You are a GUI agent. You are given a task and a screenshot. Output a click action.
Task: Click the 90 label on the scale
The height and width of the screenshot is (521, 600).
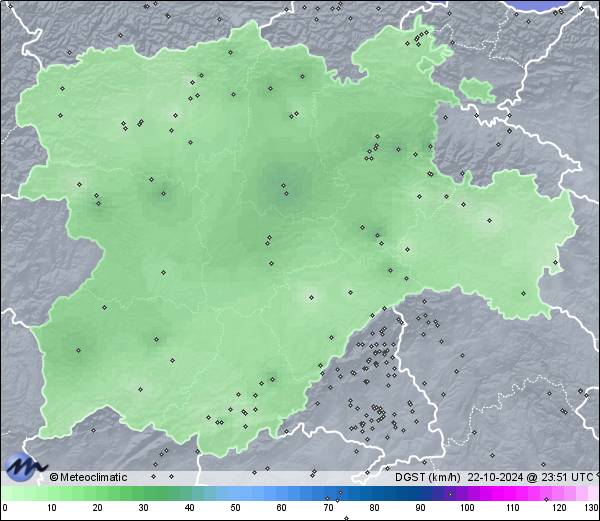(x=420, y=508)
